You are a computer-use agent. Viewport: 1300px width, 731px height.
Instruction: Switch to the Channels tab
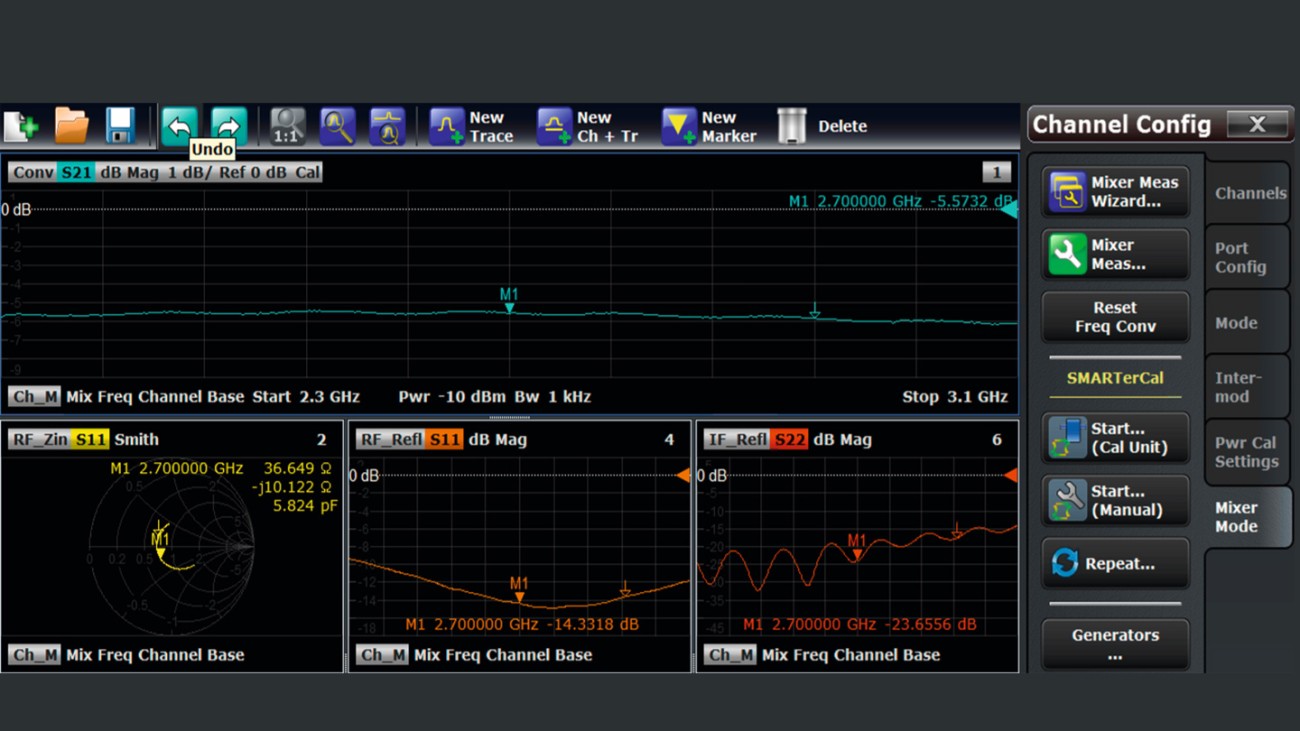(1248, 192)
